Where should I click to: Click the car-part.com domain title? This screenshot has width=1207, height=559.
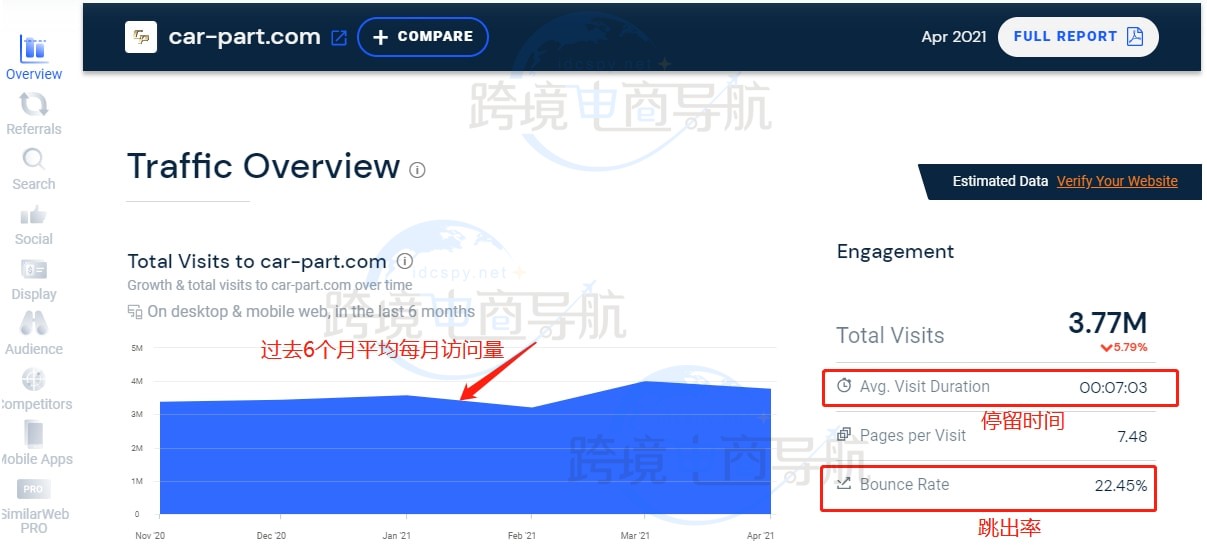[x=244, y=37]
